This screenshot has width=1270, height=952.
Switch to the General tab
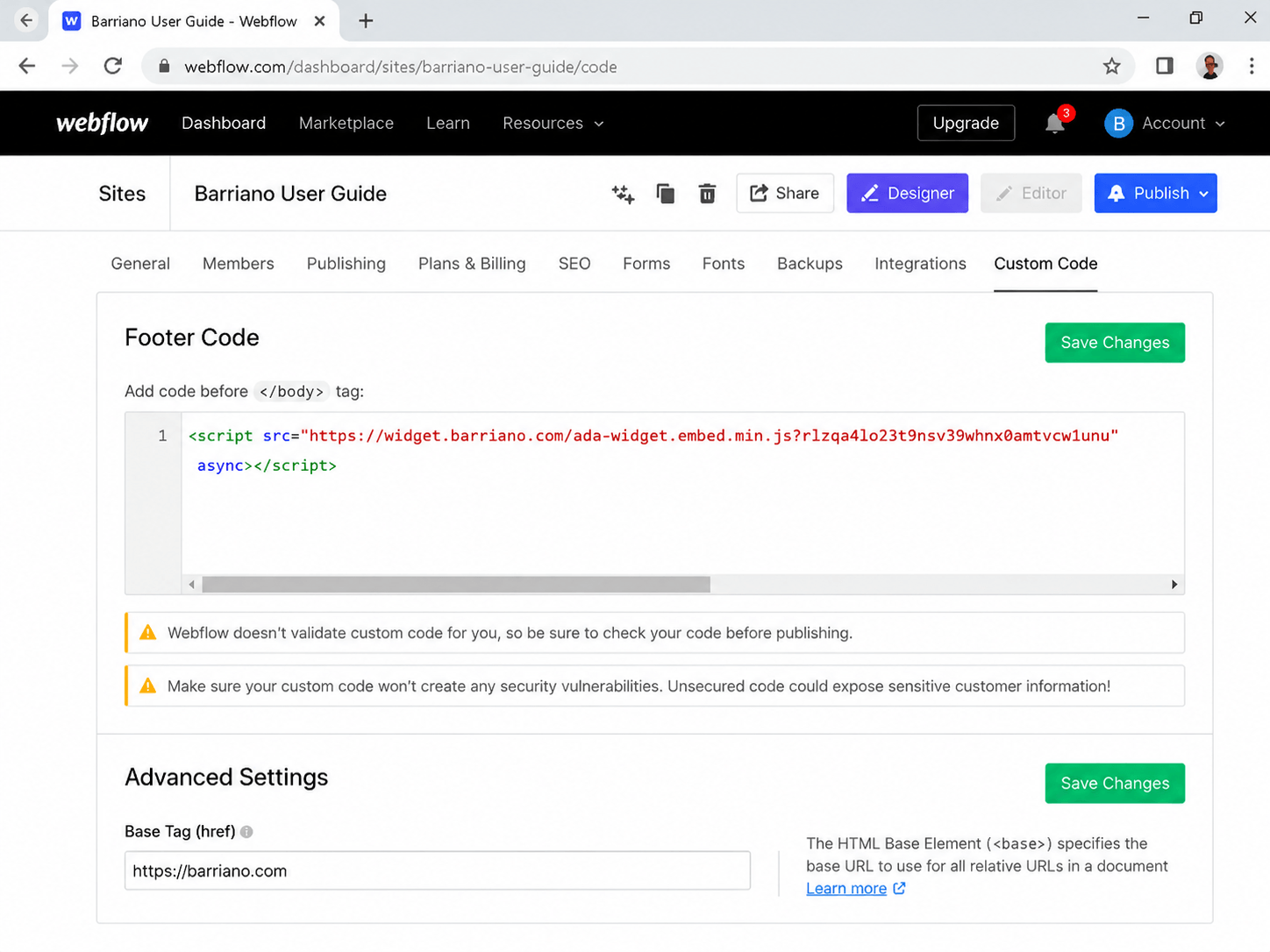140,264
